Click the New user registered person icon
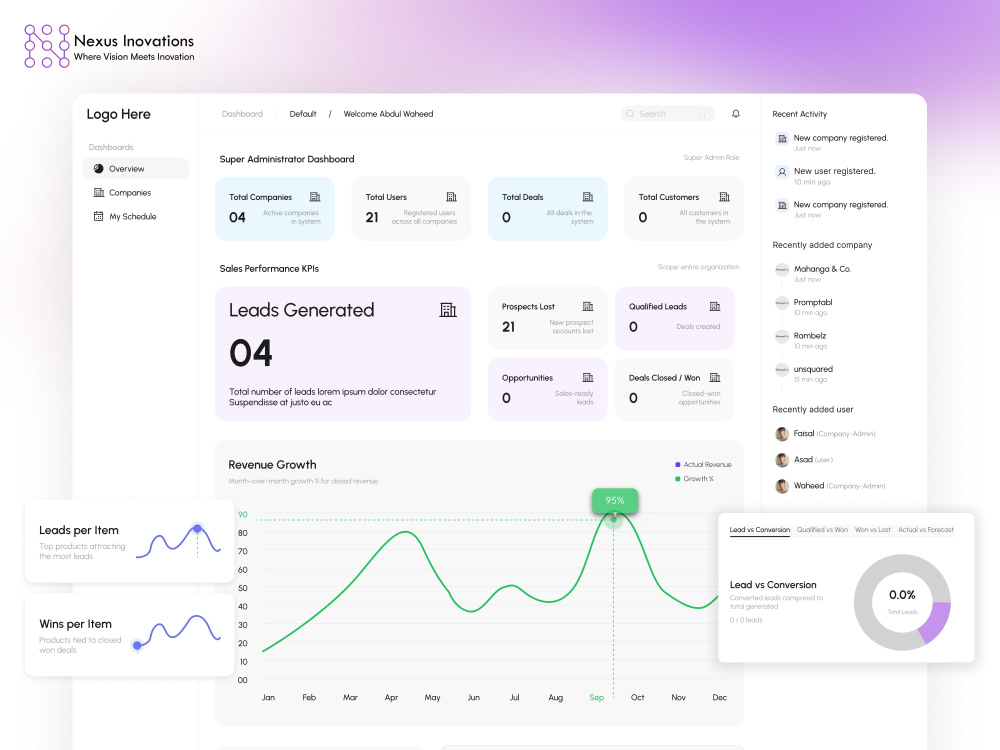Screen dimensions: 1000x750 [x=782, y=172]
